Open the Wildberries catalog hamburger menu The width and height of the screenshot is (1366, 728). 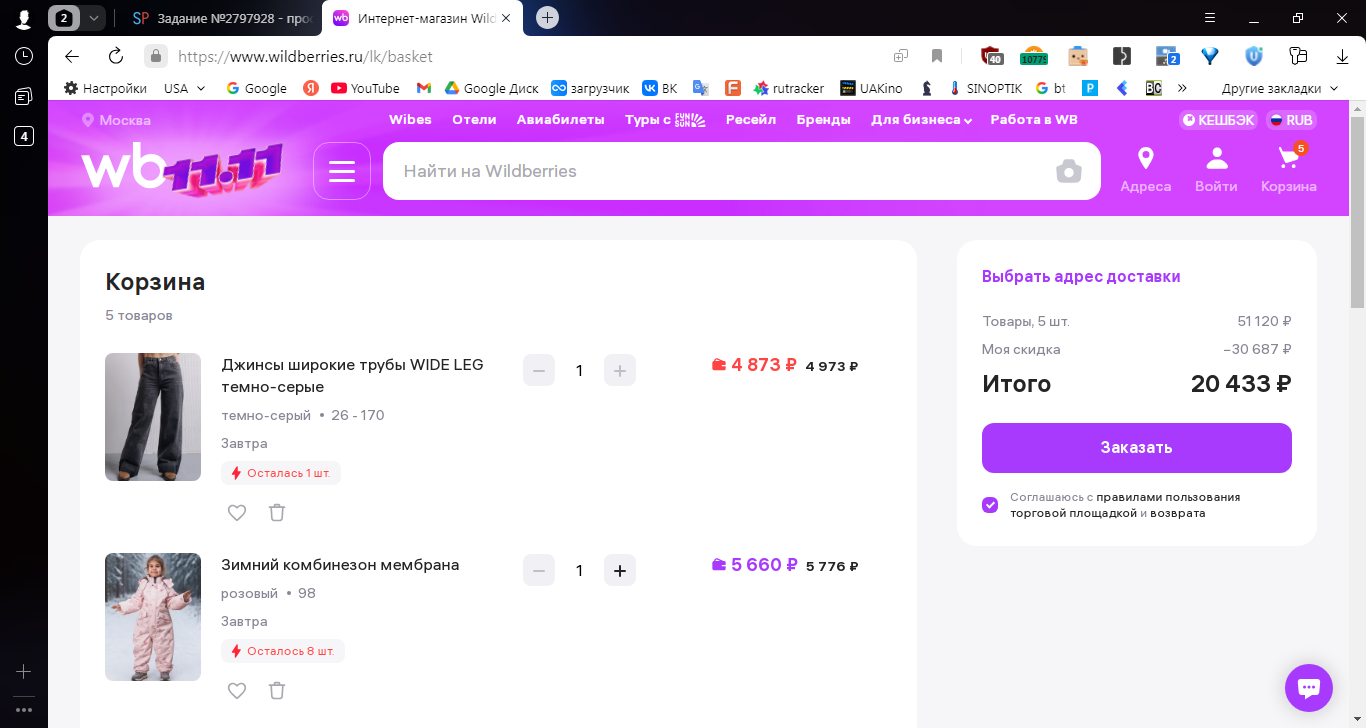pyautogui.click(x=342, y=171)
